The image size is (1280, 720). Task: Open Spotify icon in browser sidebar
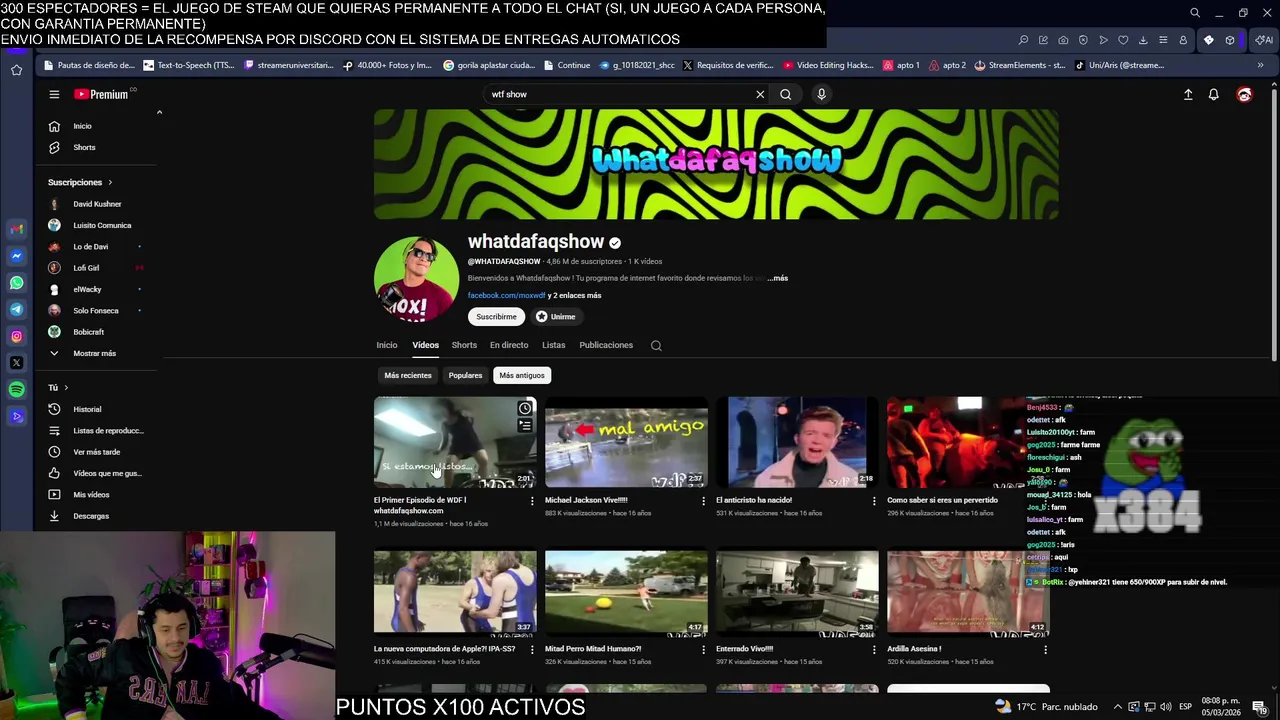pyautogui.click(x=16, y=390)
